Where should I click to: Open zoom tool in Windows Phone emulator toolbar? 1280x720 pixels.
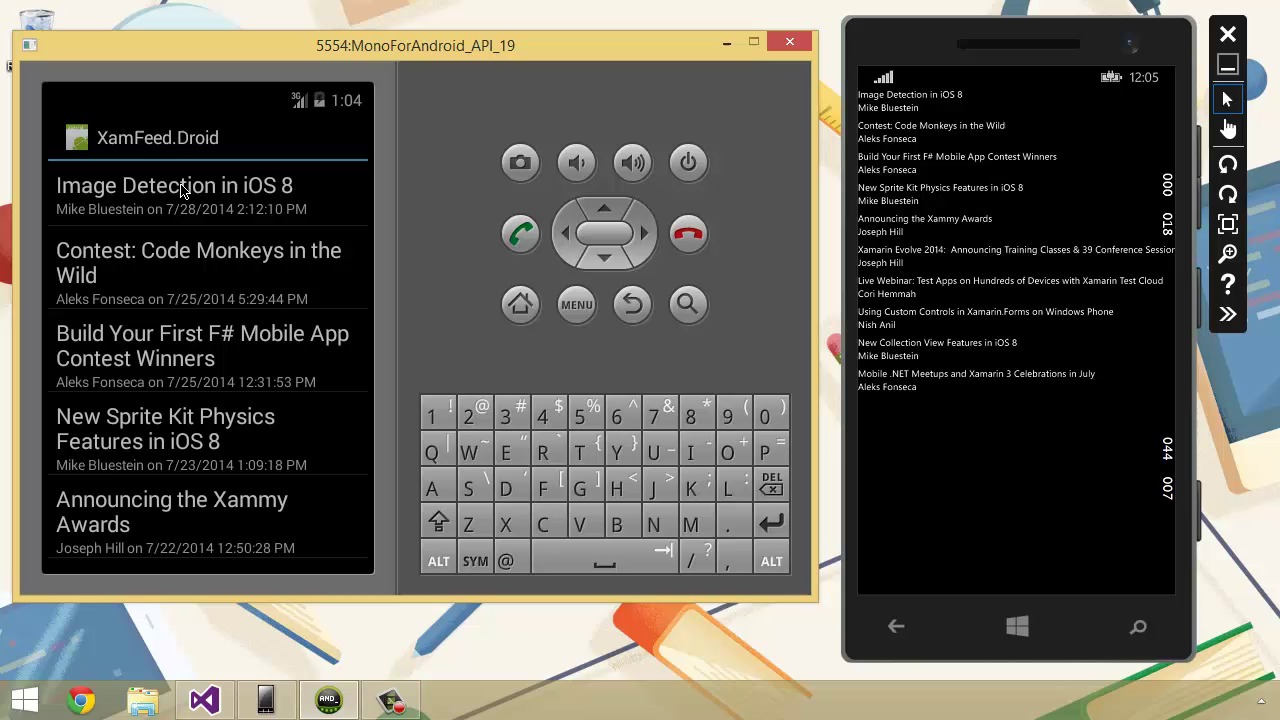(x=1227, y=254)
